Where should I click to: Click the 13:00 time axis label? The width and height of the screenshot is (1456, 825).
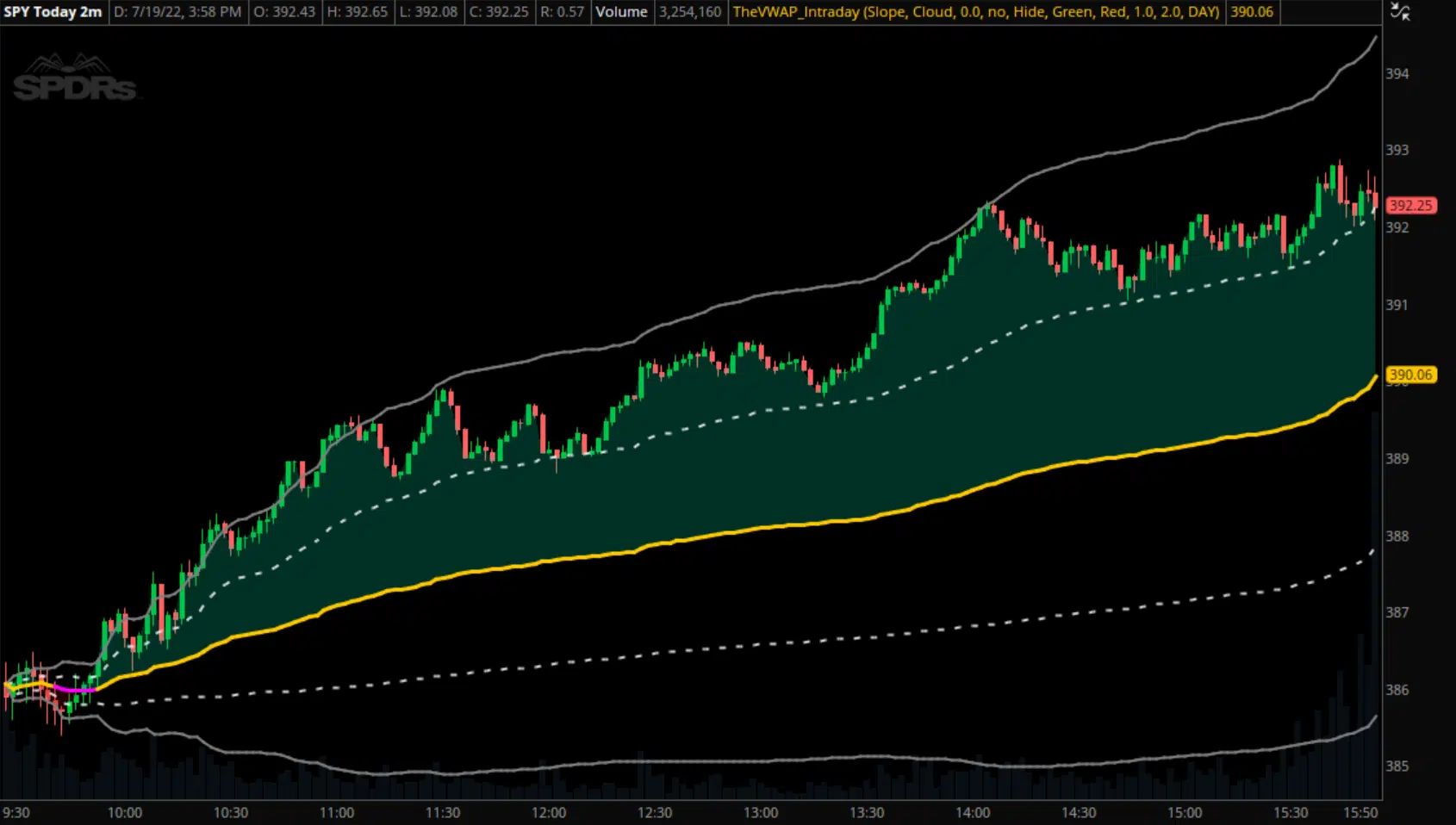[761, 812]
